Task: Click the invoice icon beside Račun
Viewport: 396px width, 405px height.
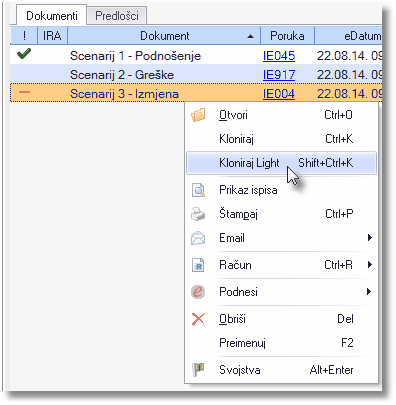Action: [x=198, y=265]
